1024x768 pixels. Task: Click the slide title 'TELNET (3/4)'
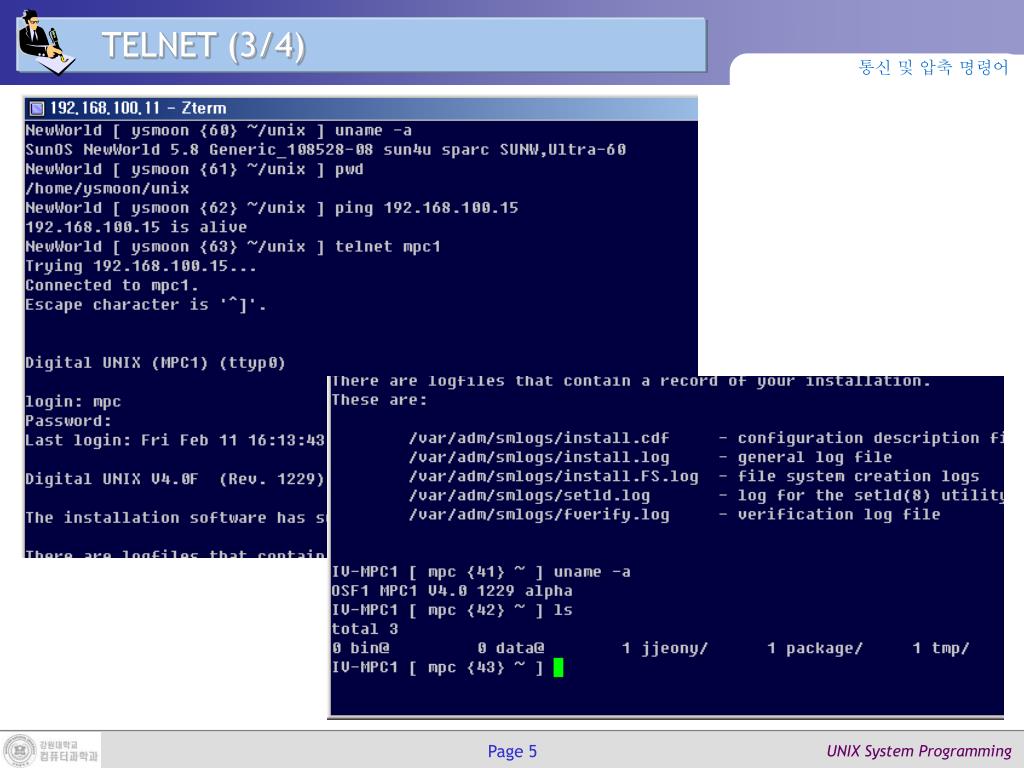pos(203,46)
